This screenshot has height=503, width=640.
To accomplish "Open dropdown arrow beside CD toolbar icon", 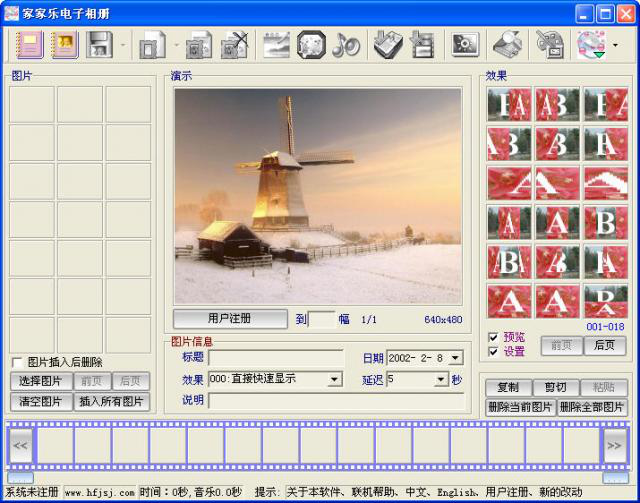I will 616,45.
